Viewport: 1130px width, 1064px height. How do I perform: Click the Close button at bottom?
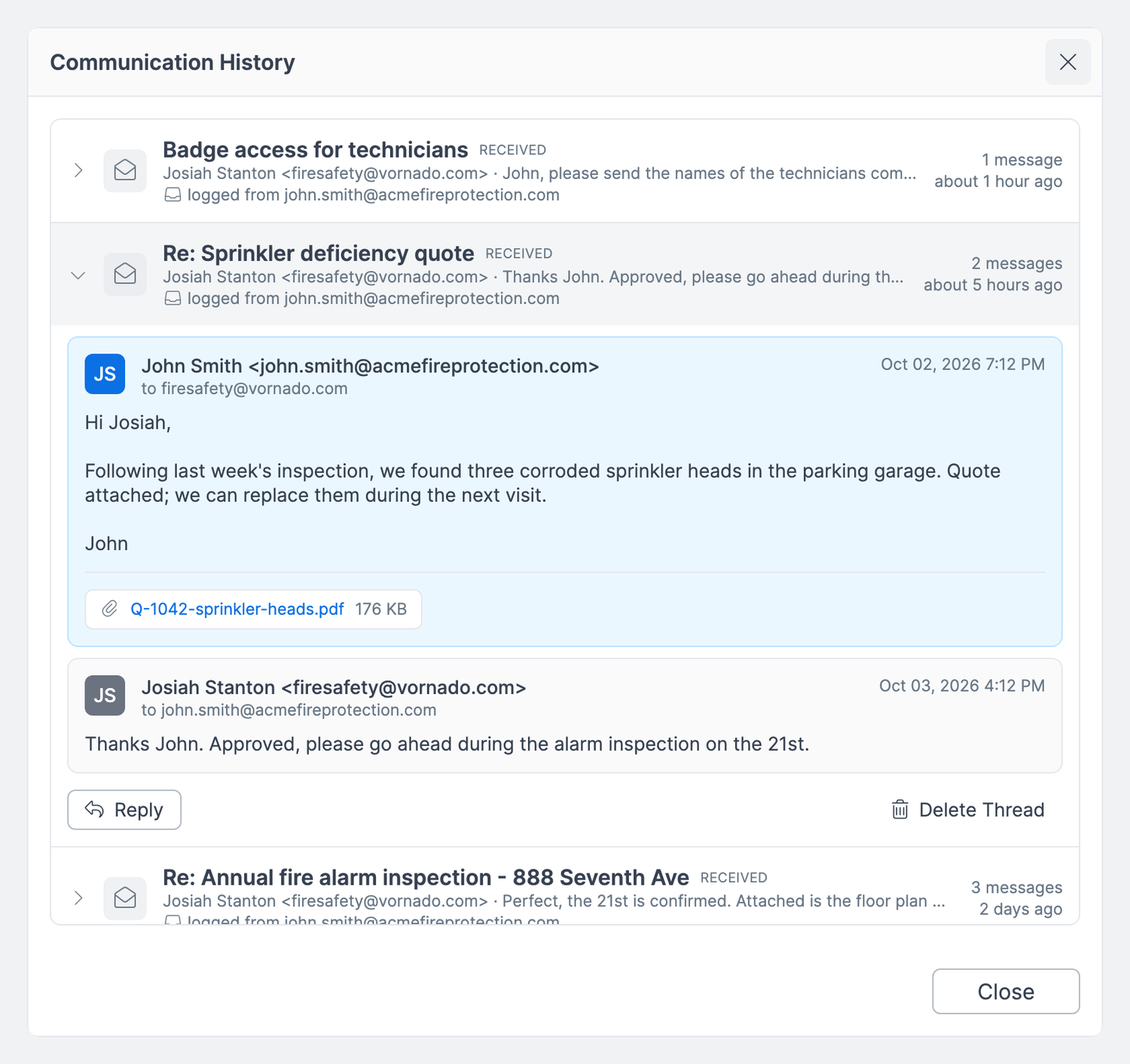pos(1006,991)
